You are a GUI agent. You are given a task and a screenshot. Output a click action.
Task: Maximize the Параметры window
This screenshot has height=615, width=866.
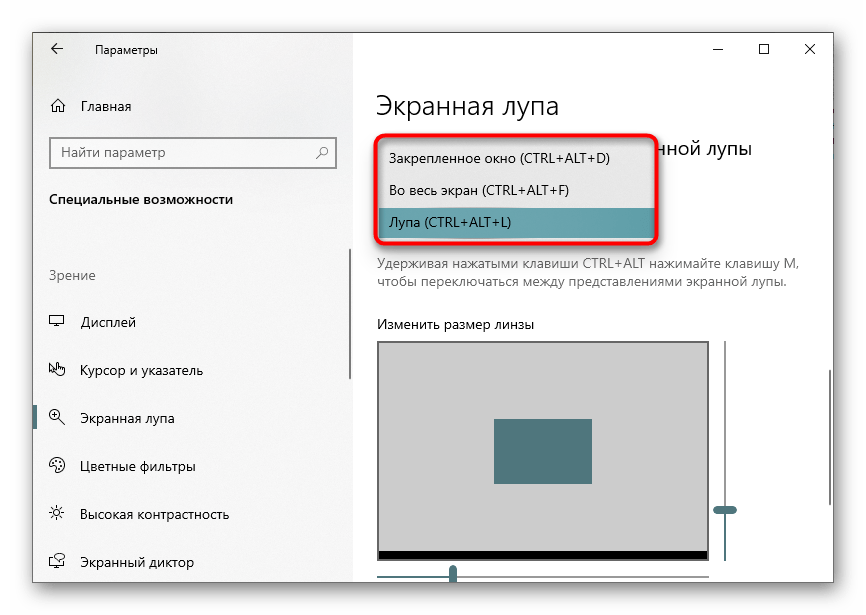(764, 49)
